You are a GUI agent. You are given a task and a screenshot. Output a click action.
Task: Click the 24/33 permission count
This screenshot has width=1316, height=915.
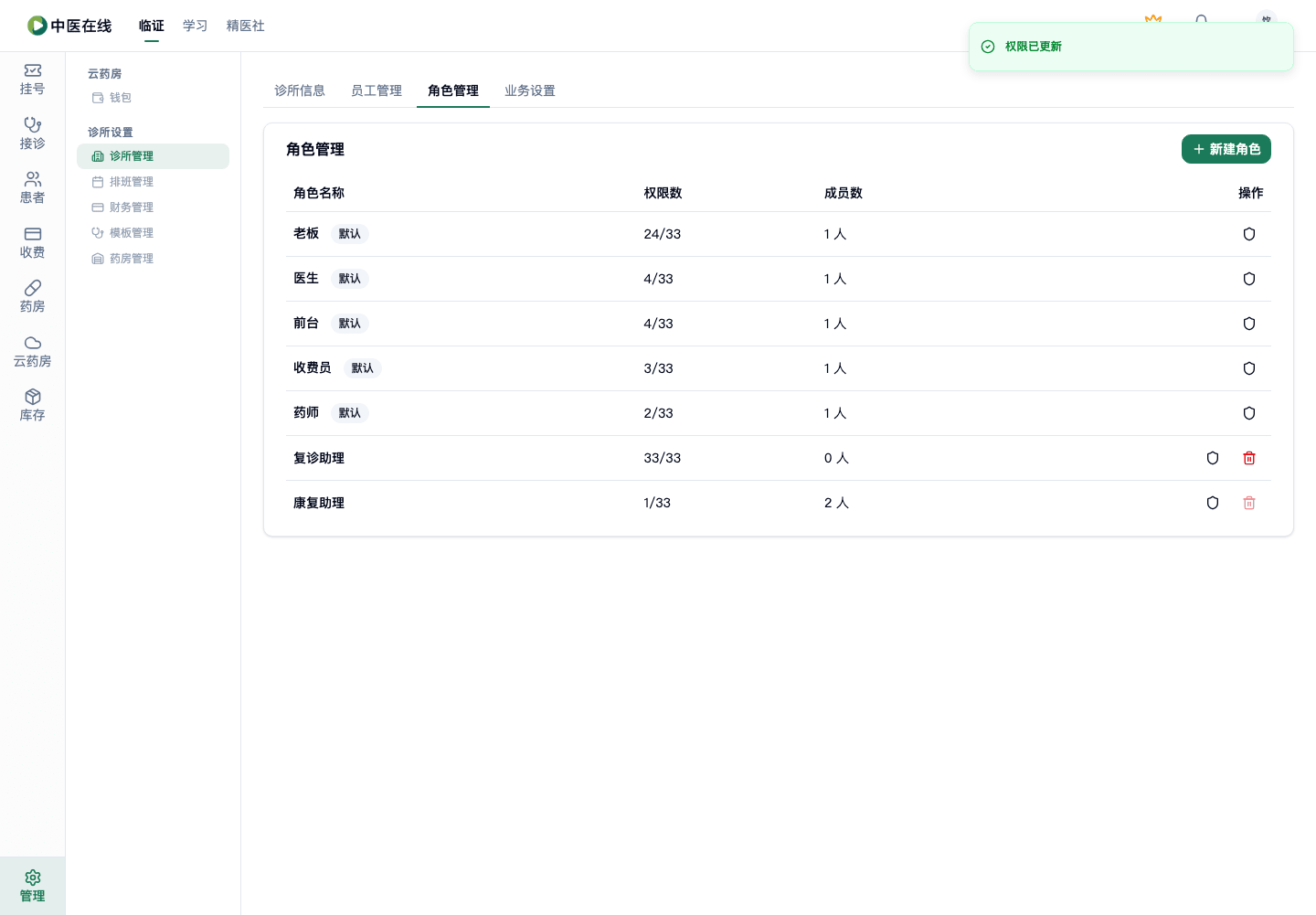[663, 234]
